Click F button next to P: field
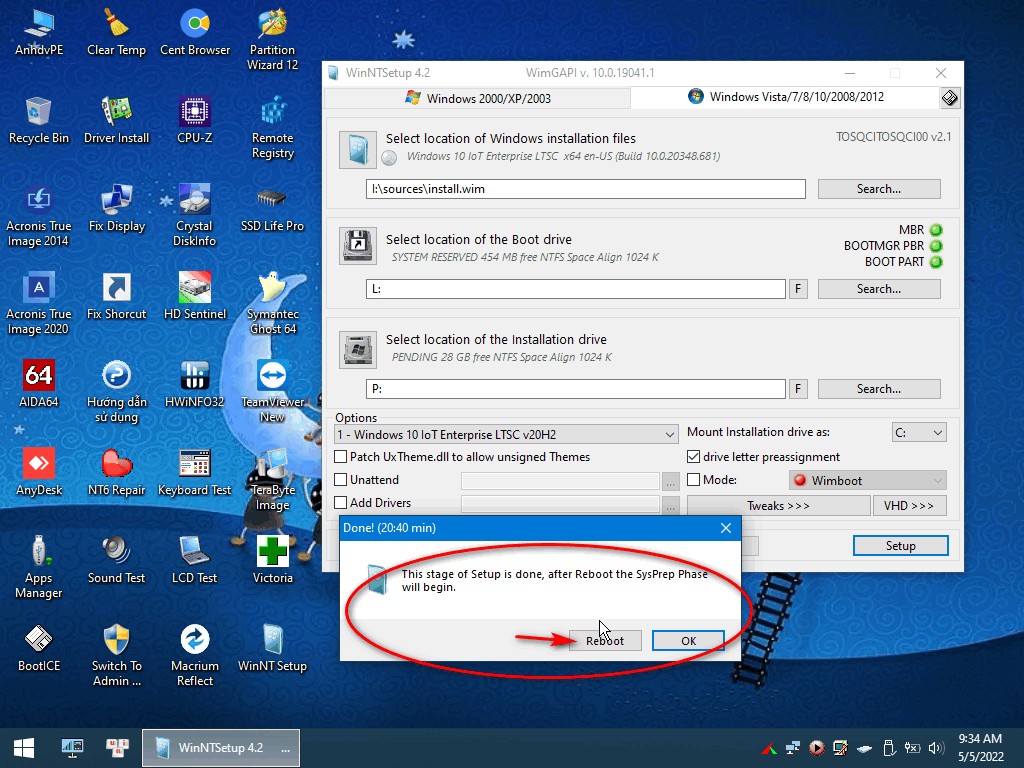1024x768 pixels. tap(798, 389)
